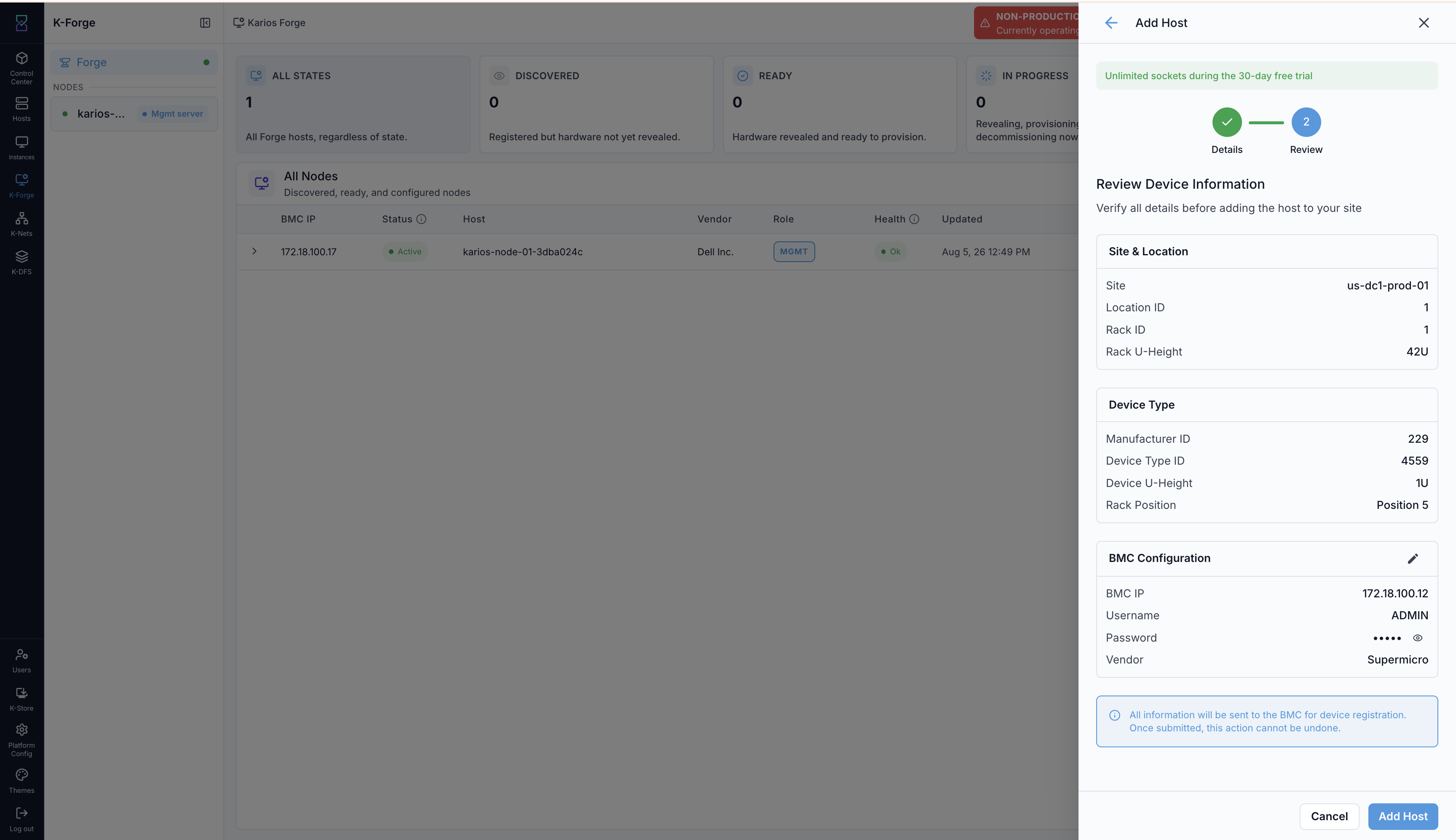Click Karios Forge breadcrumb
Viewport: 1456px width, 840px height.
(x=269, y=22)
